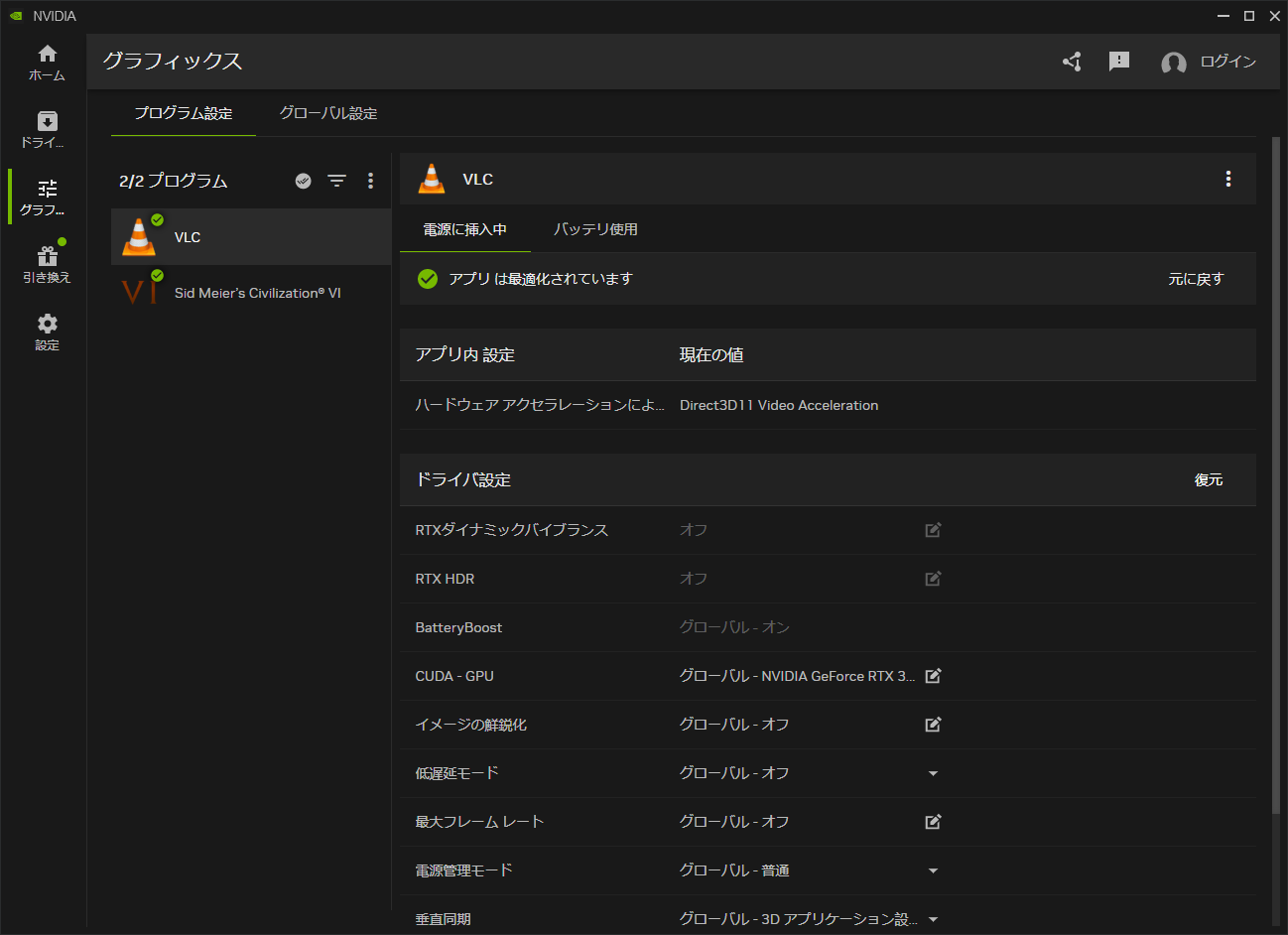Image resolution: width=1288 pixels, height=935 pixels.
Task: Click the optimize-all checkmark icon in program list
Action: pos(304,181)
